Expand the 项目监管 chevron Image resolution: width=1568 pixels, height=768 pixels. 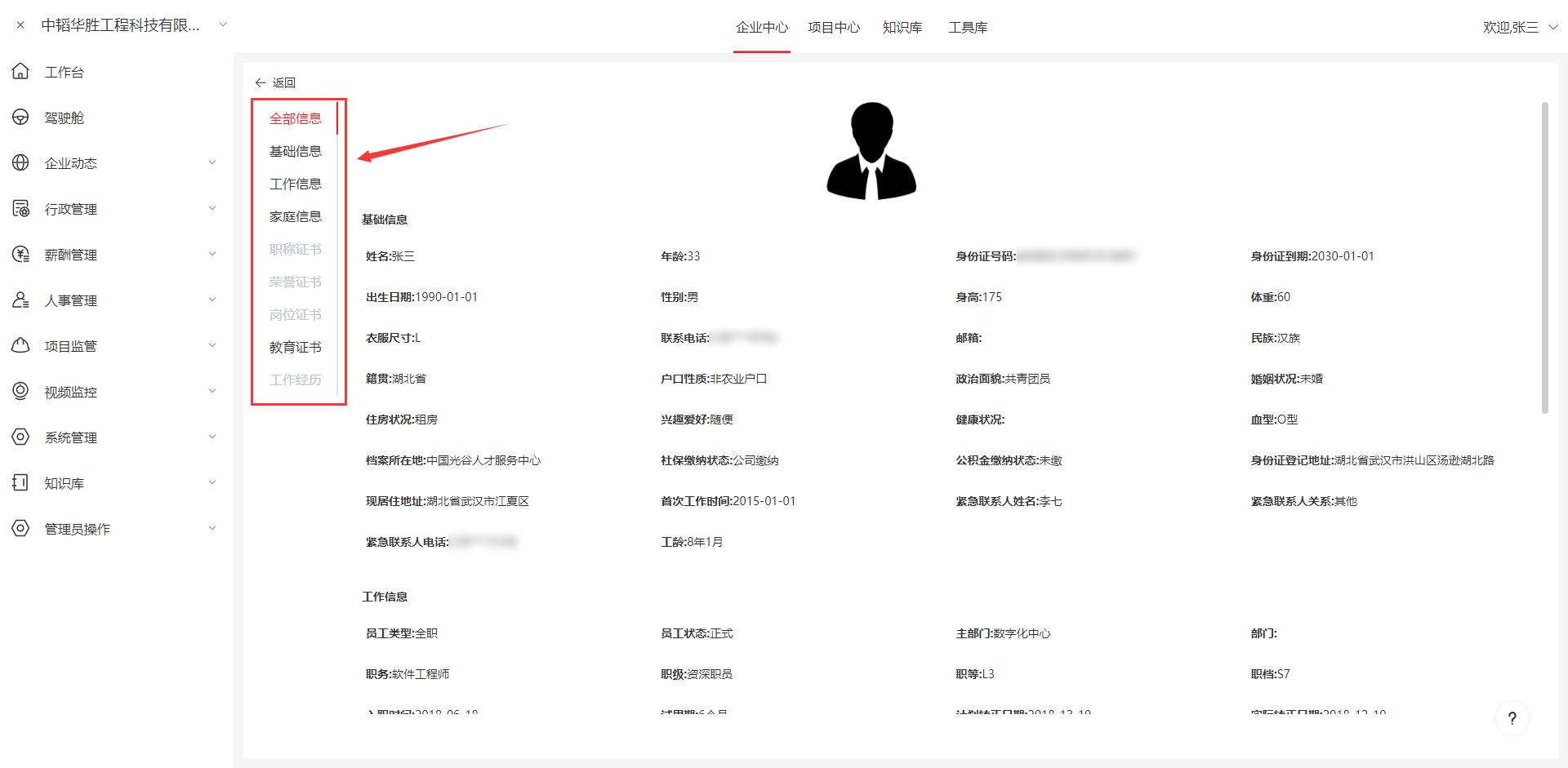click(212, 346)
